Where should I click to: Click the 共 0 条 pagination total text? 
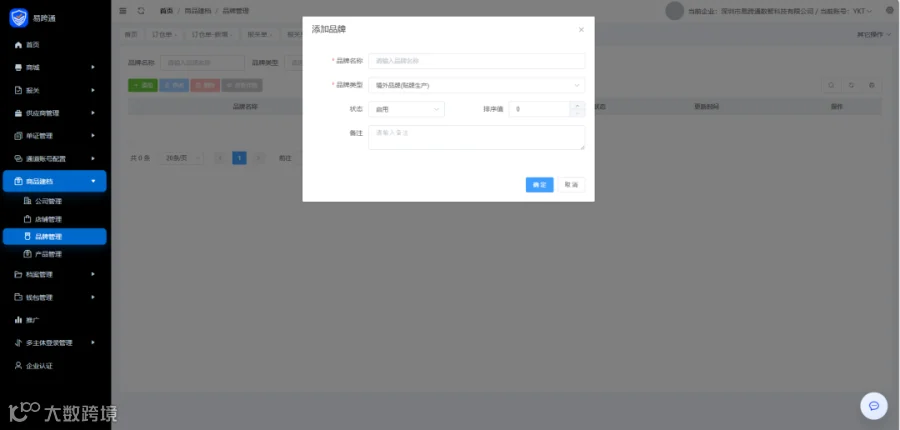(140, 158)
